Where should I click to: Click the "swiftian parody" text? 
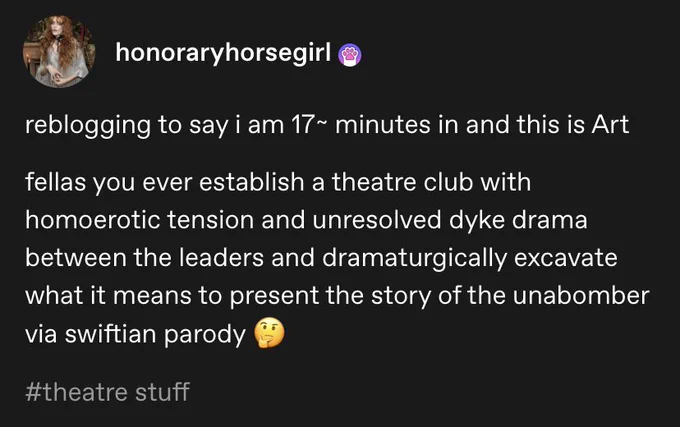point(155,335)
